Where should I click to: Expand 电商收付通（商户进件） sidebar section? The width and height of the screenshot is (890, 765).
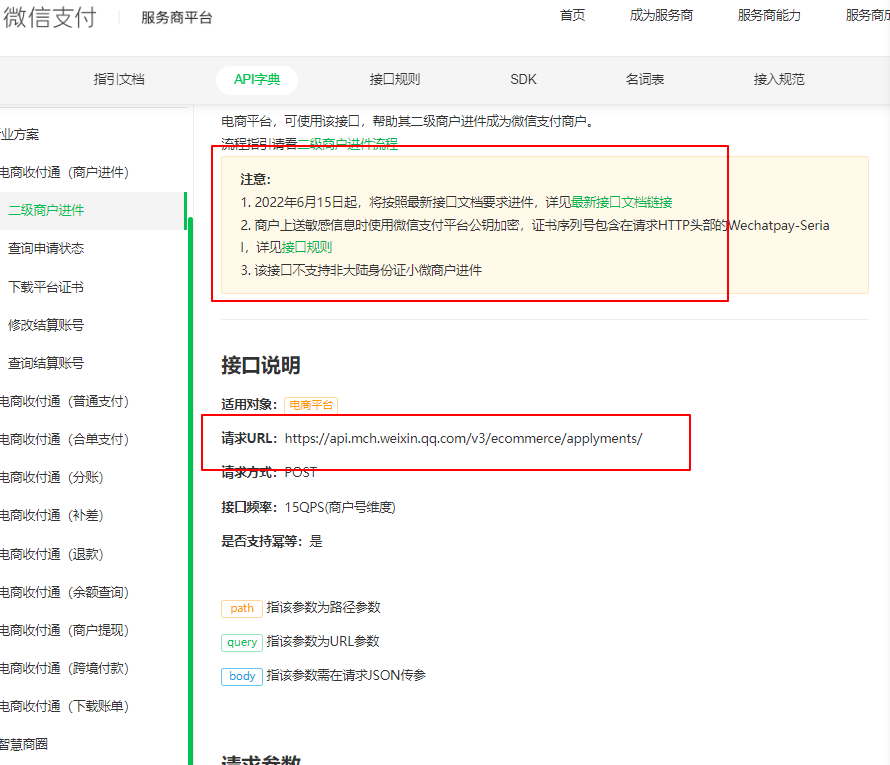[x=64, y=172]
